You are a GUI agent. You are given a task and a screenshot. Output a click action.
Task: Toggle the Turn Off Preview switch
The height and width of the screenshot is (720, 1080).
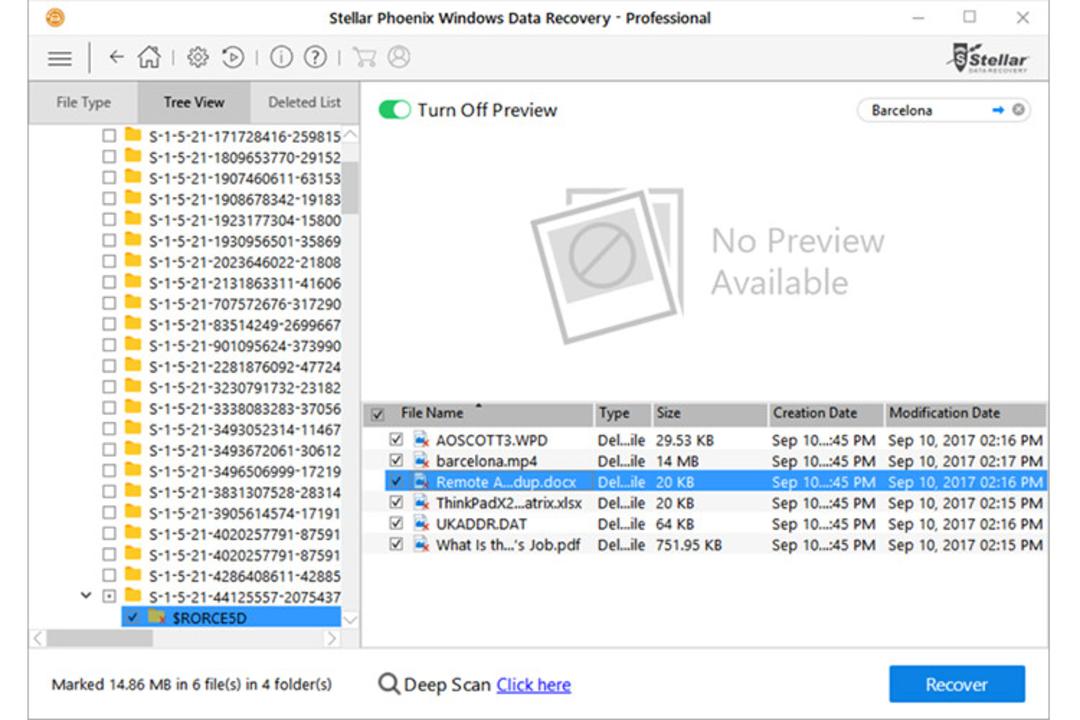395,110
